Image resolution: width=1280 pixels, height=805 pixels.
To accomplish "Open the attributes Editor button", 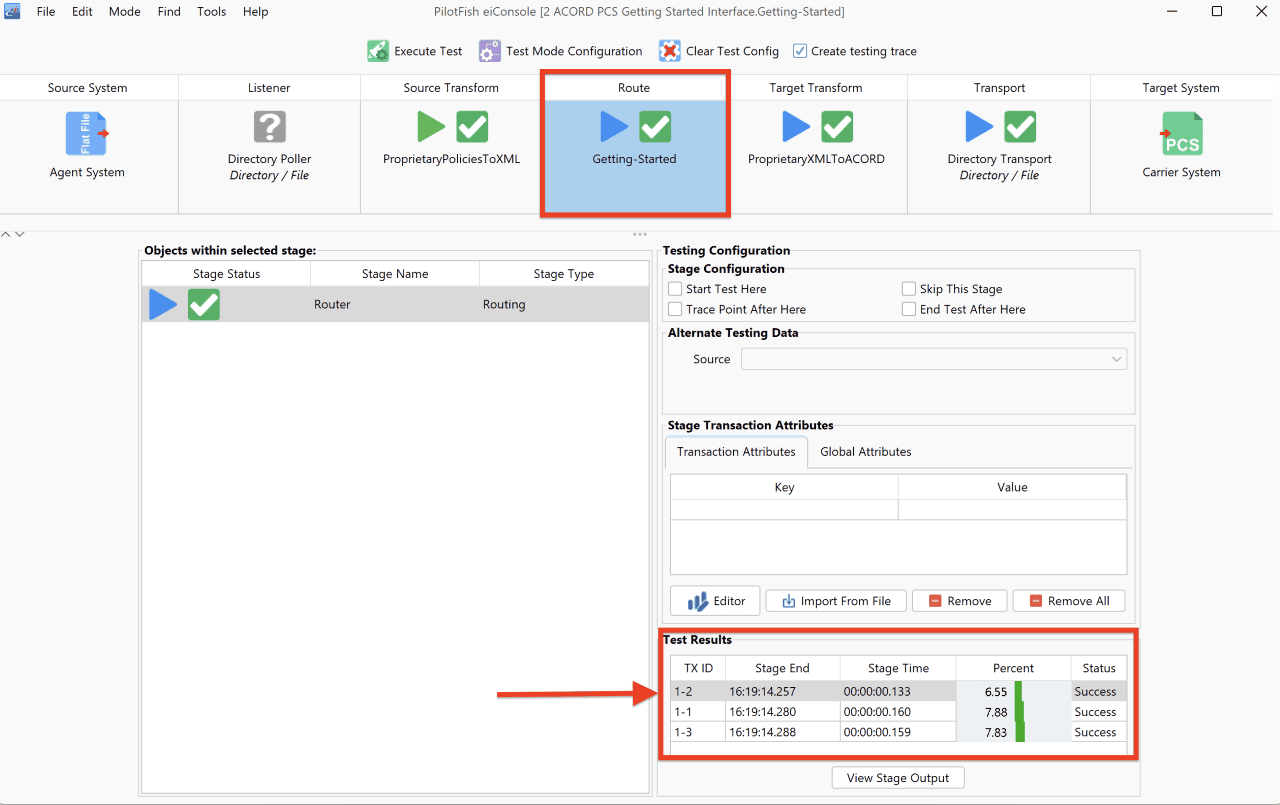I will (715, 601).
